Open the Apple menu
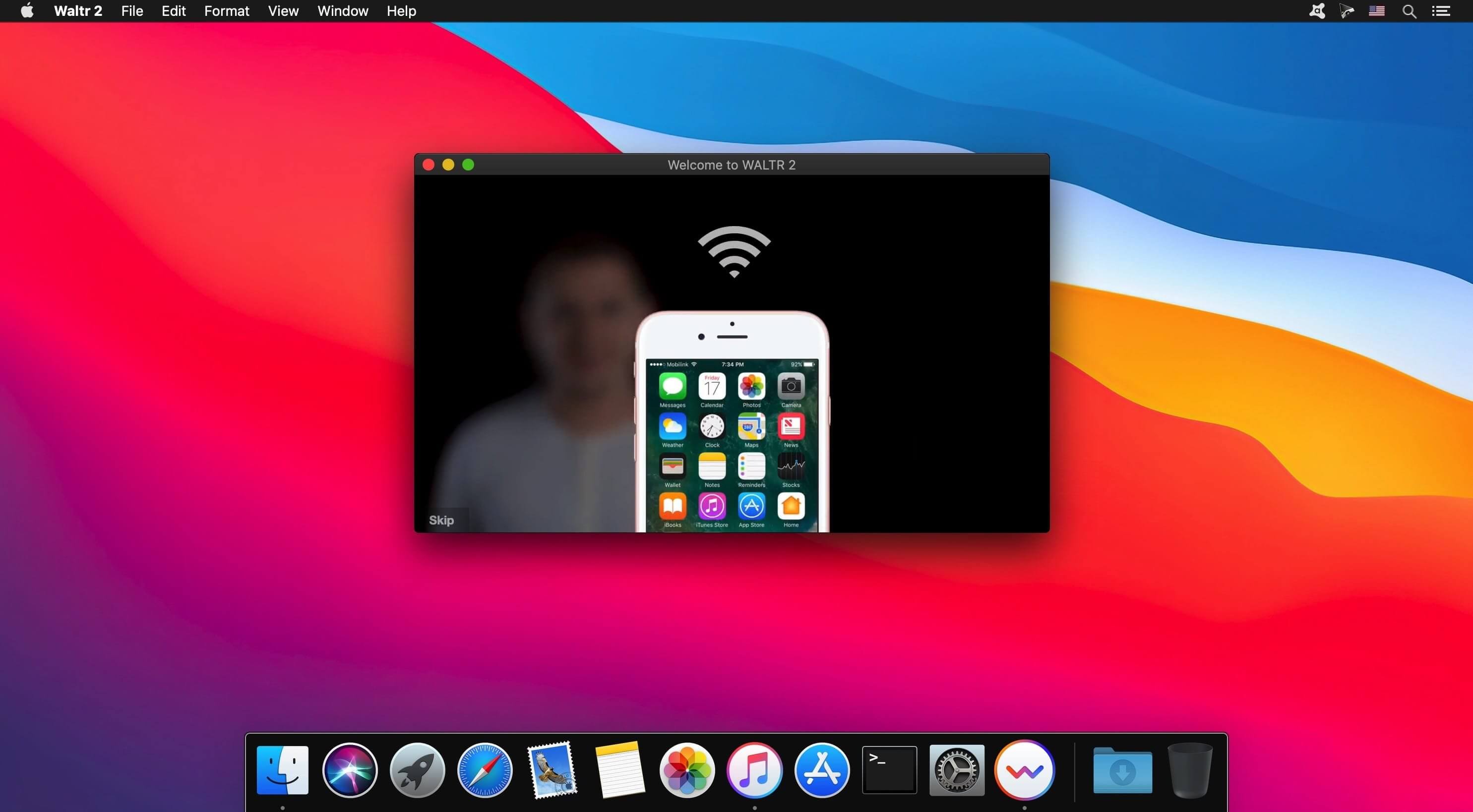 pyautogui.click(x=27, y=11)
